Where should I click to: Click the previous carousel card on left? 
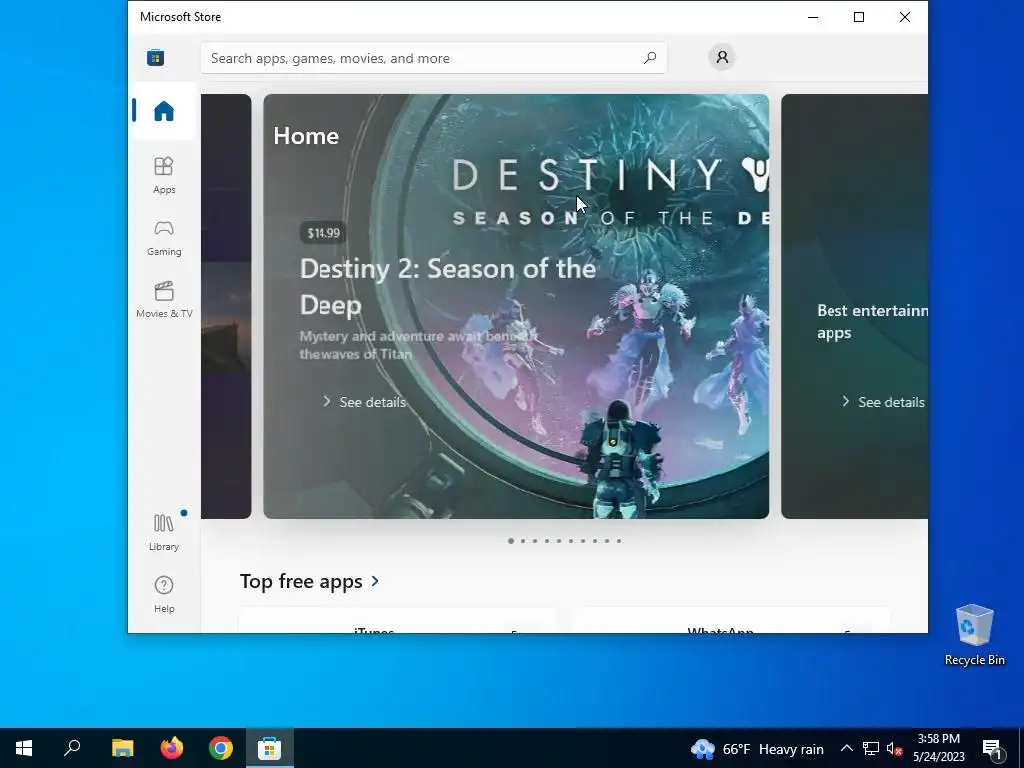tap(226, 306)
